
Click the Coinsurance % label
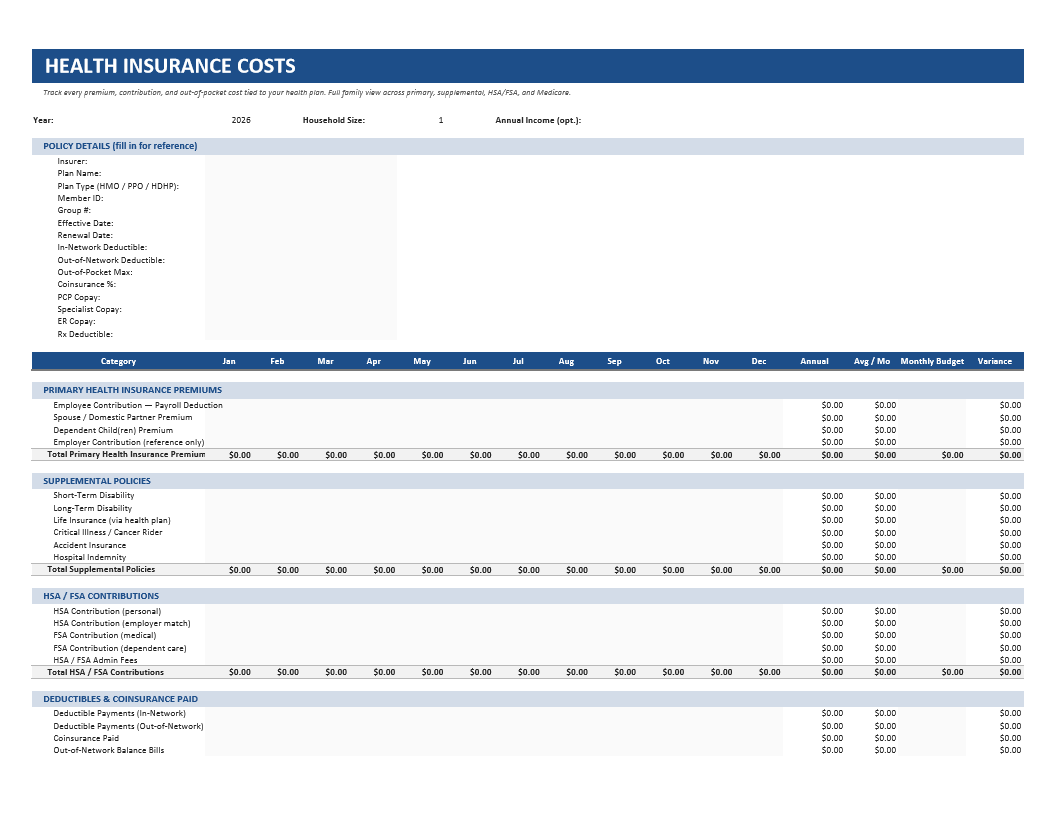click(86, 285)
